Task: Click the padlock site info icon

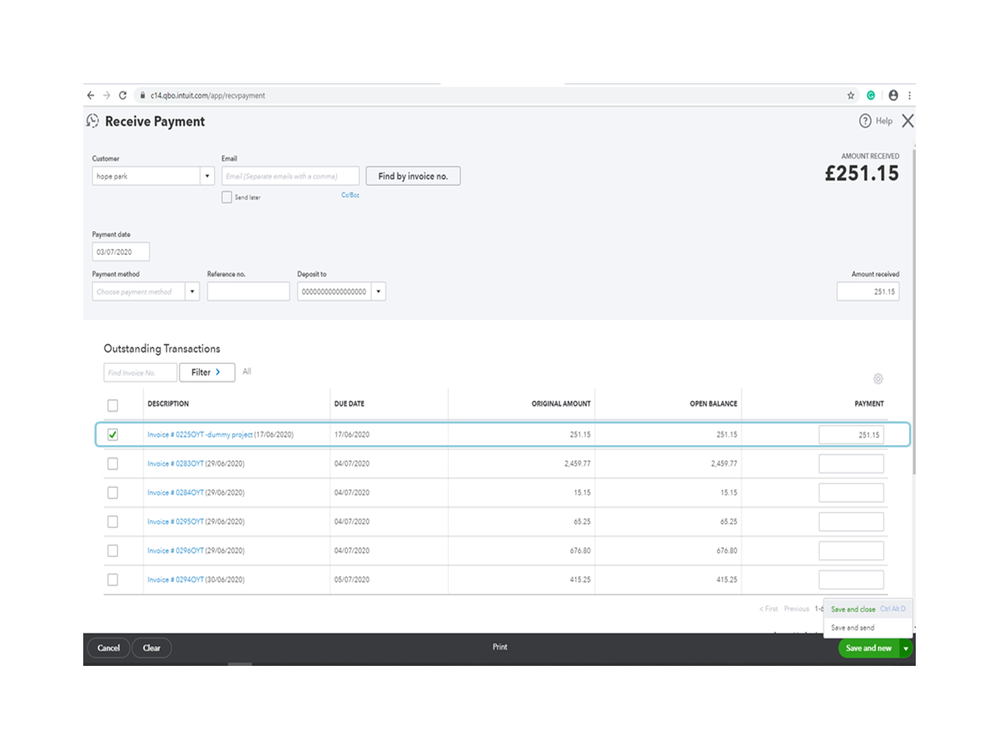Action: 142,96
